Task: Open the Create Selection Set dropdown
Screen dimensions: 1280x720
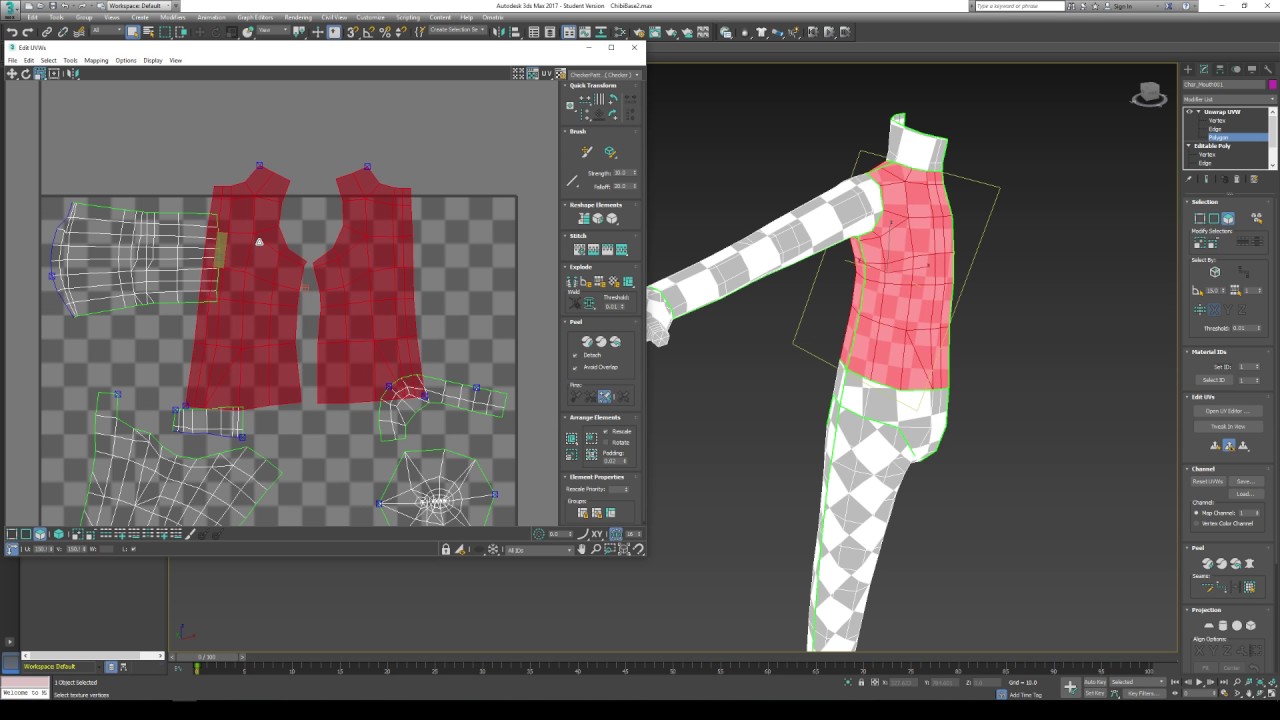Action: 459,31
